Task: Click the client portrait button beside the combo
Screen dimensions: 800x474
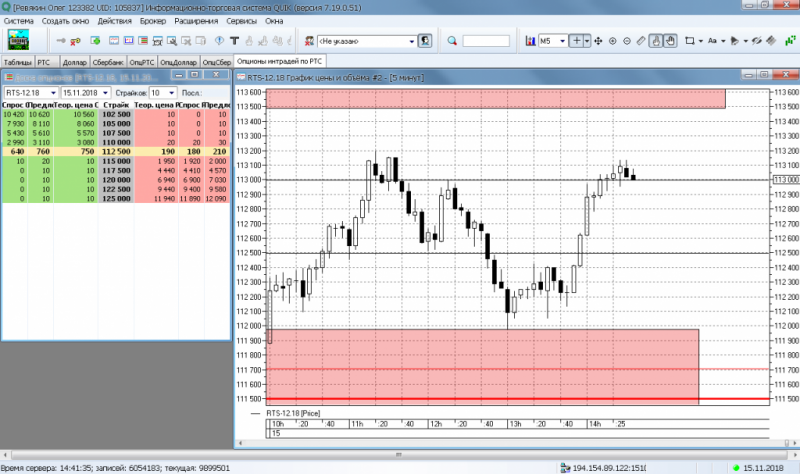Action: (425, 41)
